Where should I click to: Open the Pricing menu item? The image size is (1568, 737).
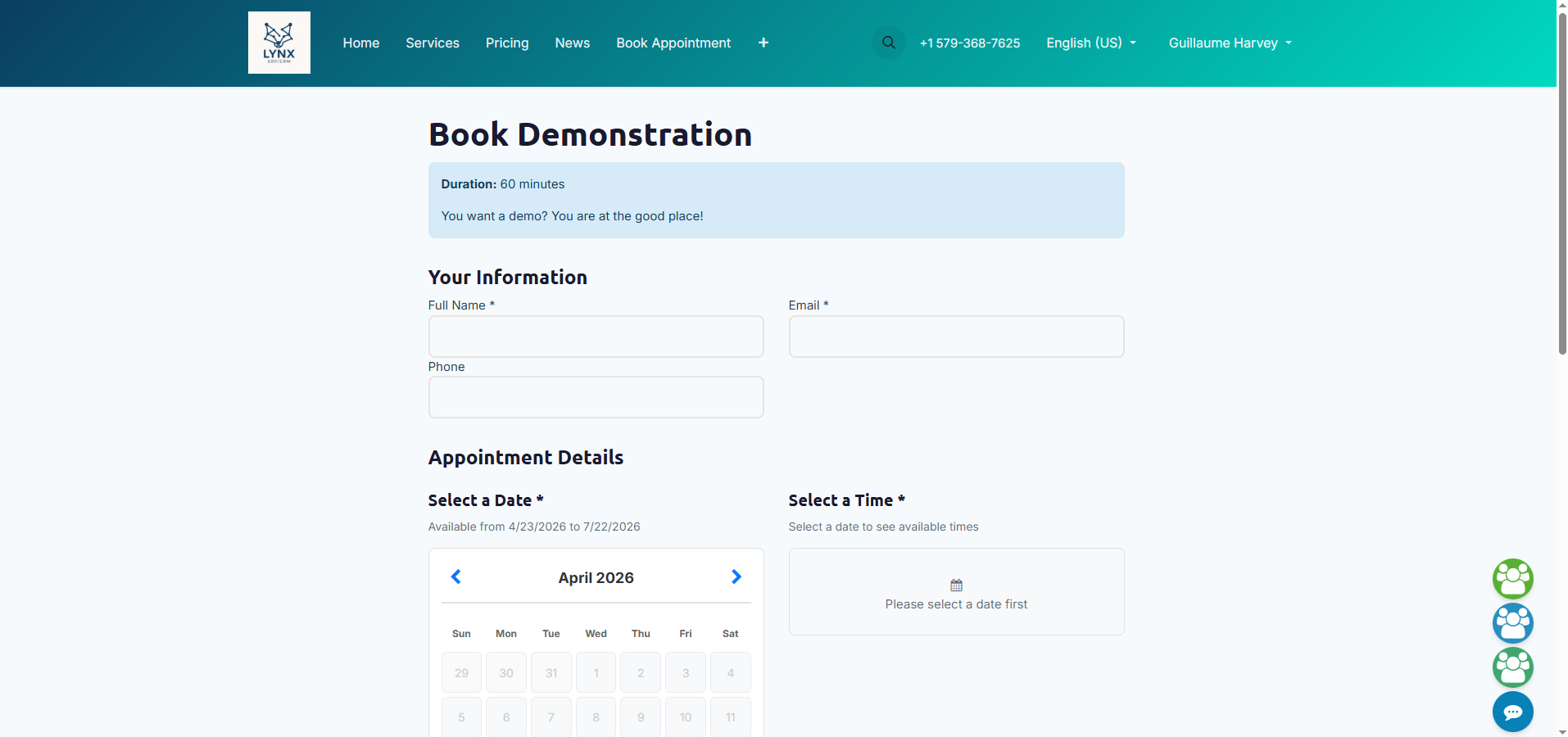point(507,43)
